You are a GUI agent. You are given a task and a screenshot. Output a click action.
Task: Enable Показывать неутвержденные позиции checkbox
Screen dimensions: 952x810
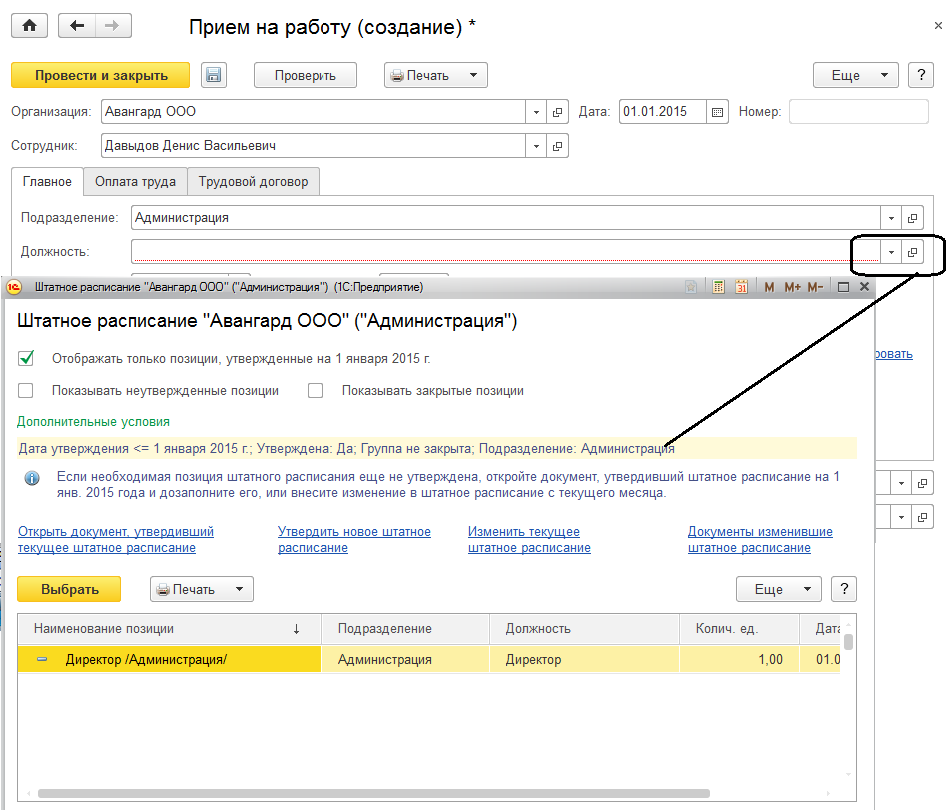(x=26, y=391)
